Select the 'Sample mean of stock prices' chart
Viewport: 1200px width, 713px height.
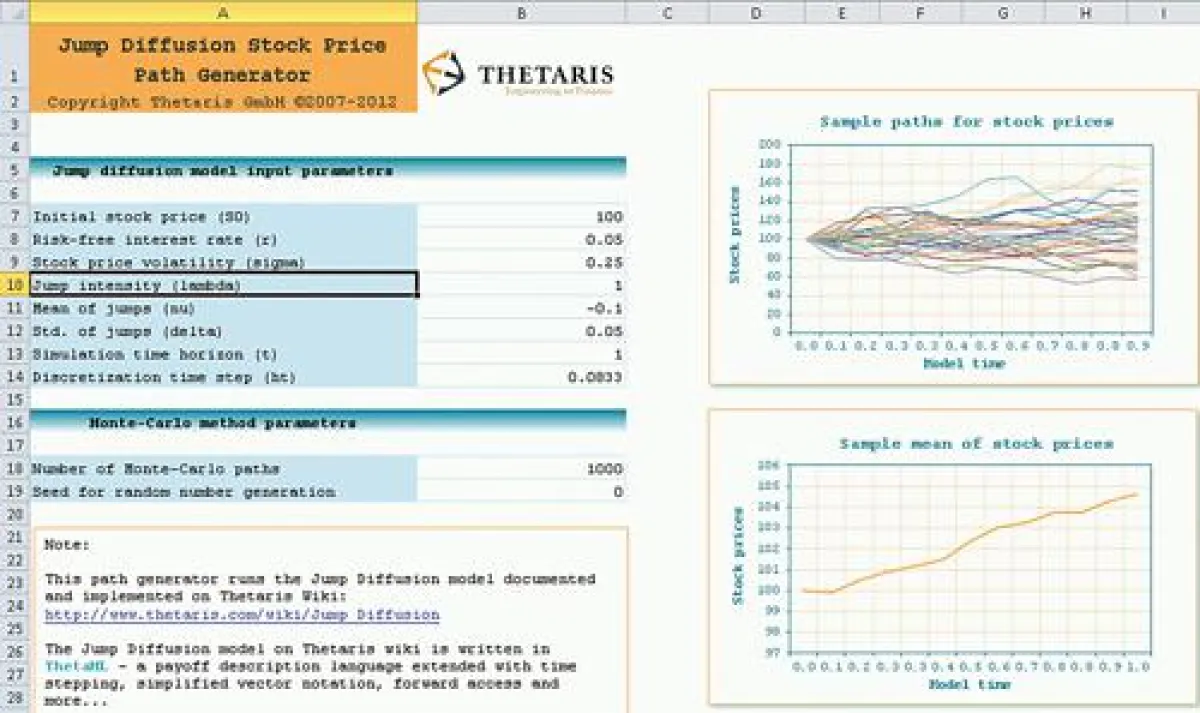coord(953,558)
